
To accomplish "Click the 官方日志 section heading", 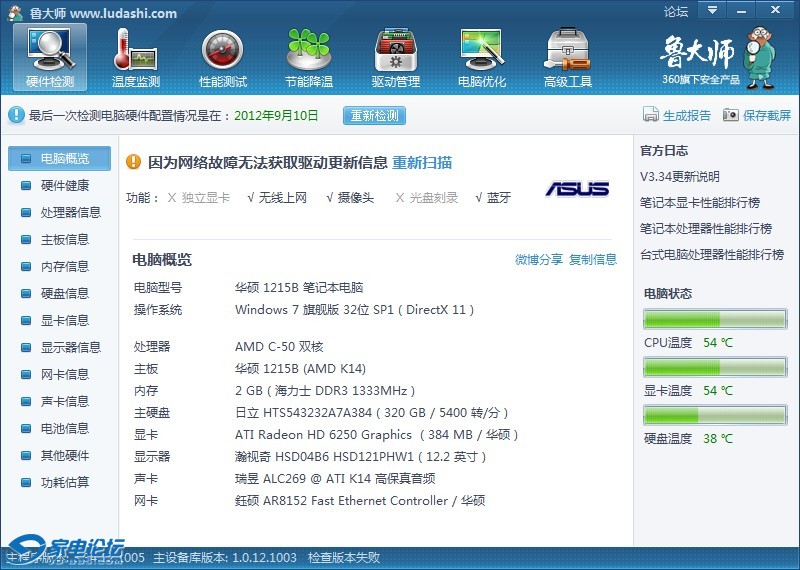I will tap(664, 151).
